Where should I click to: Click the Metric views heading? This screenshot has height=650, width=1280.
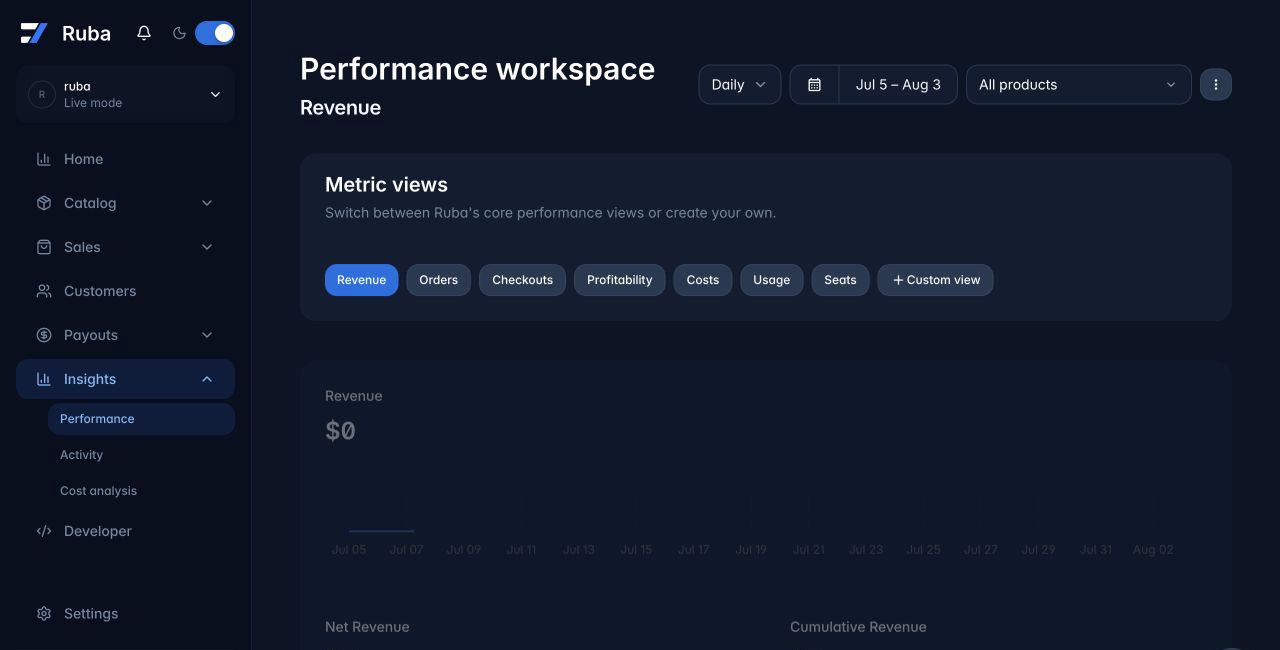click(386, 185)
